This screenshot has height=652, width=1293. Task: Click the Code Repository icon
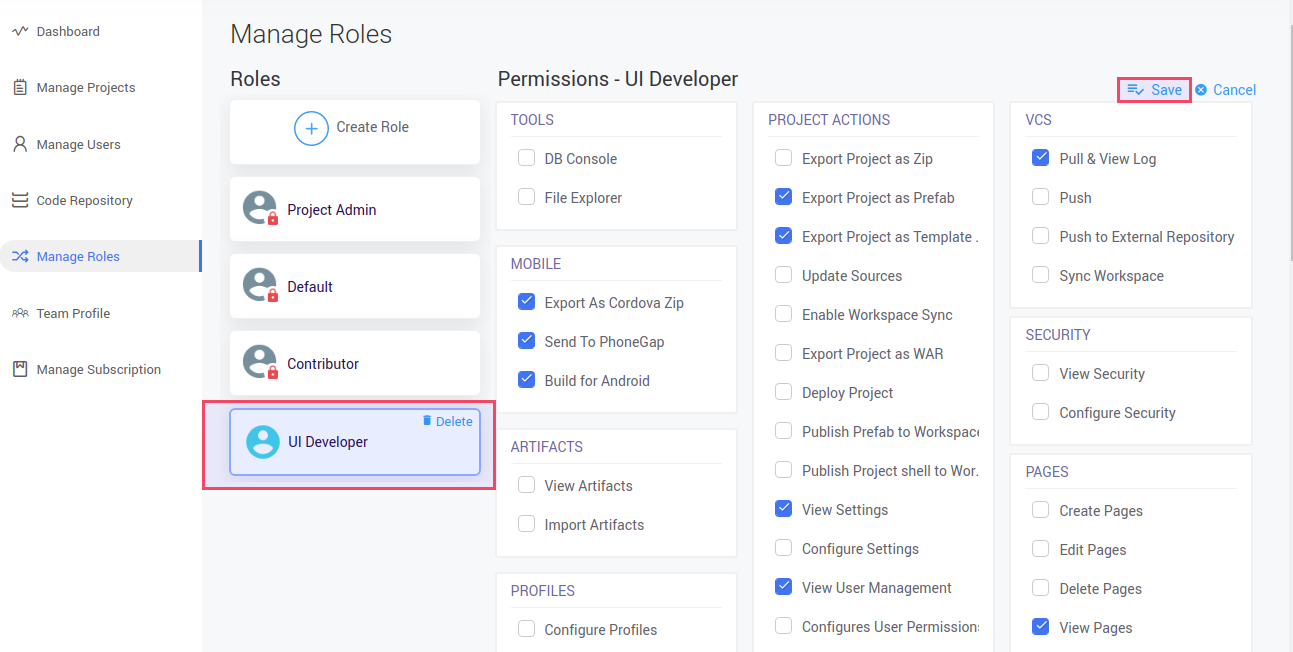(21, 200)
